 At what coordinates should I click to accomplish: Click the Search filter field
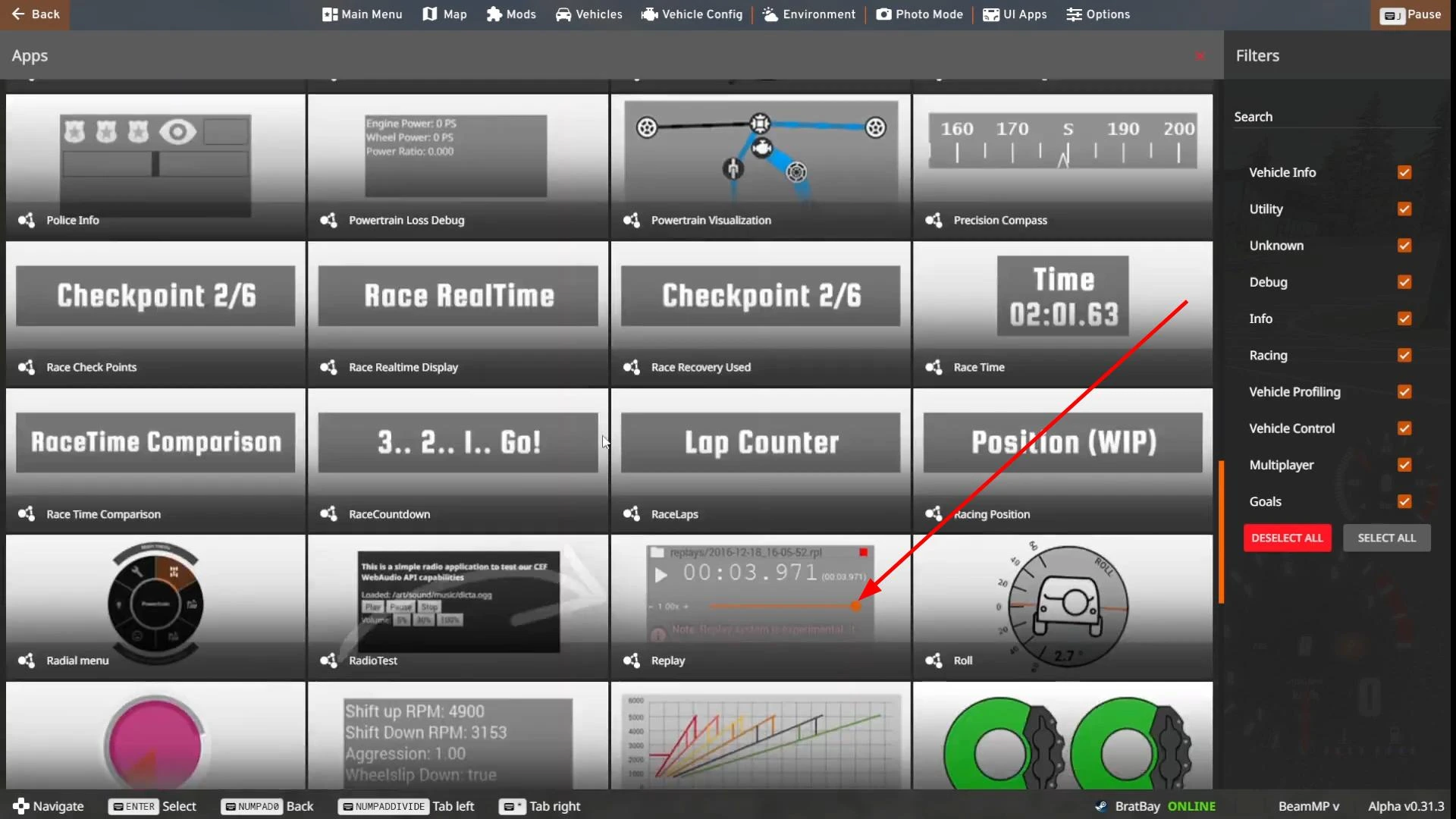coord(1337,117)
